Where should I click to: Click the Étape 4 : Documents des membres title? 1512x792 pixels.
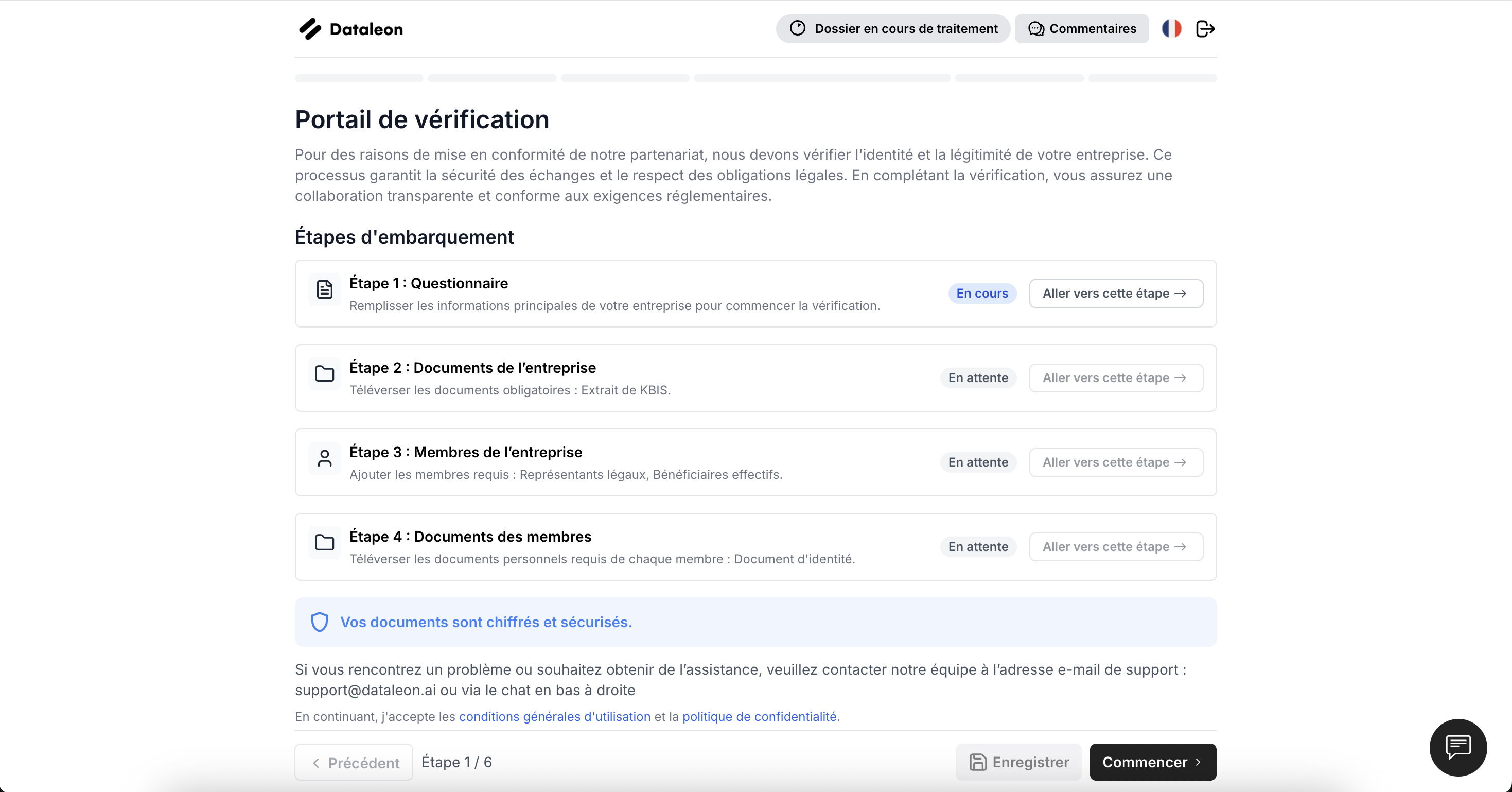[470, 537]
